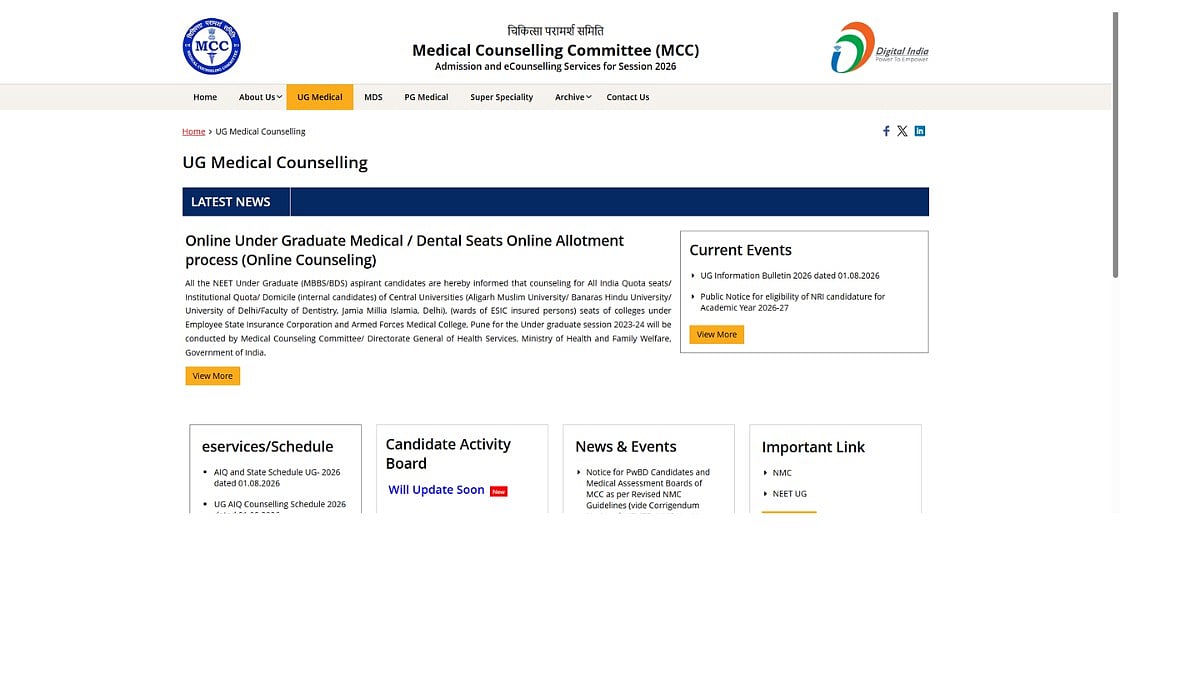Open the NEET UG important link
1200x675 pixels.
(x=789, y=494)
